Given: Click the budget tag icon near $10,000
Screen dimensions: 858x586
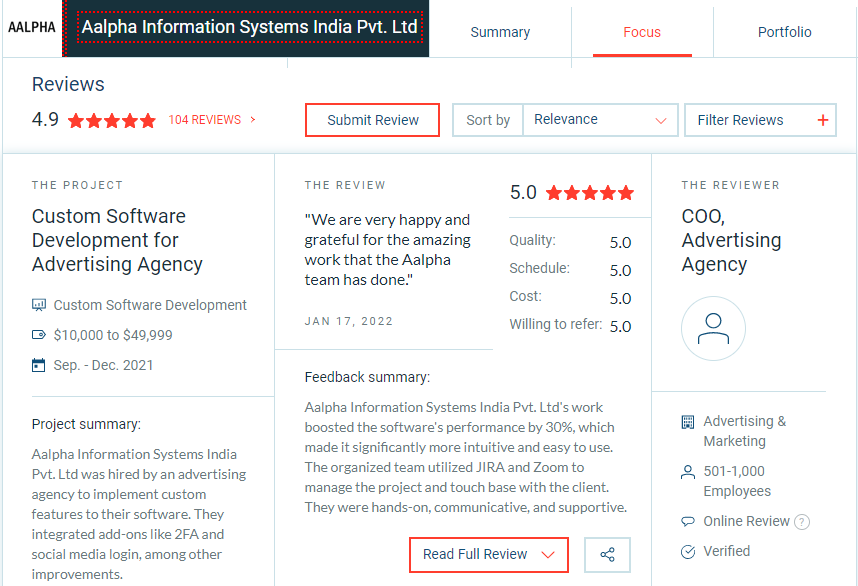Looking at the screenshot, I should pyautogui.click(x=39, y=335).
